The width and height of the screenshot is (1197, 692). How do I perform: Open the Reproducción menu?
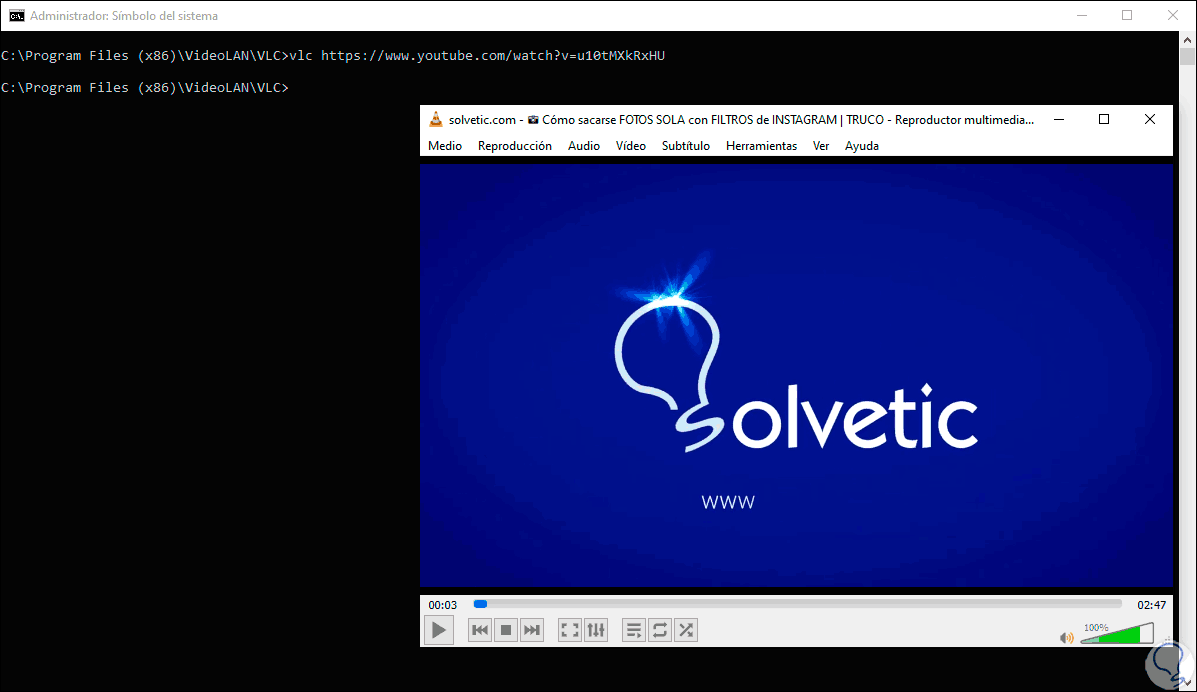[515, 146]
